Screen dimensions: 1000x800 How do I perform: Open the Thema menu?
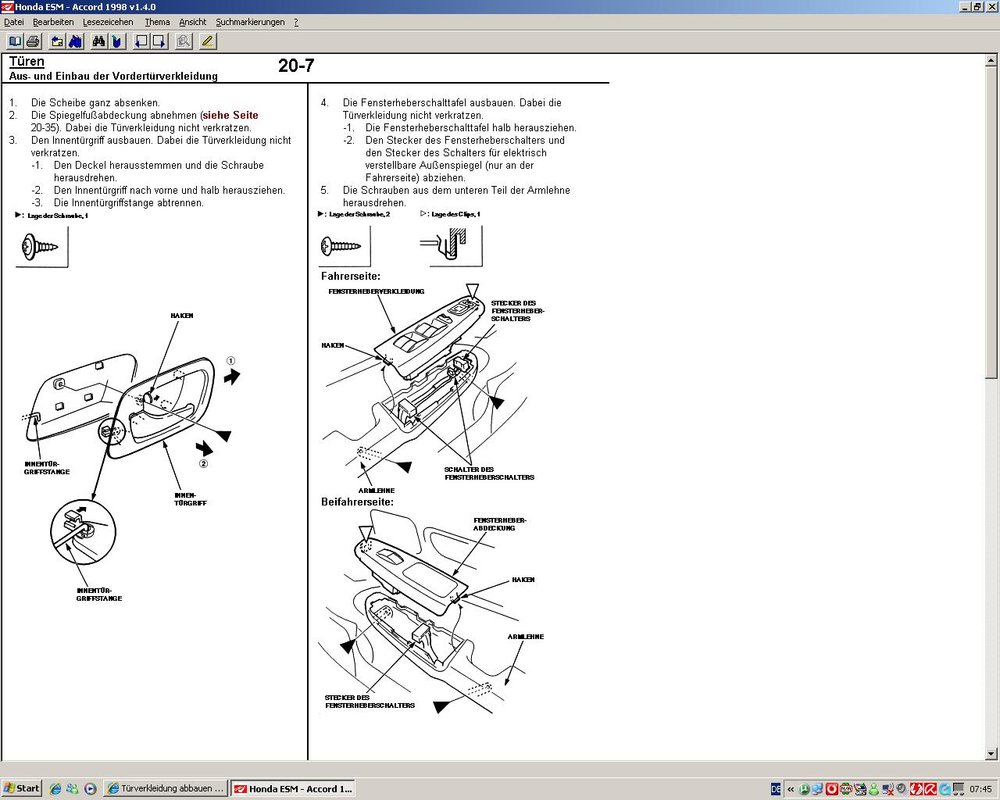click(157, 22)
